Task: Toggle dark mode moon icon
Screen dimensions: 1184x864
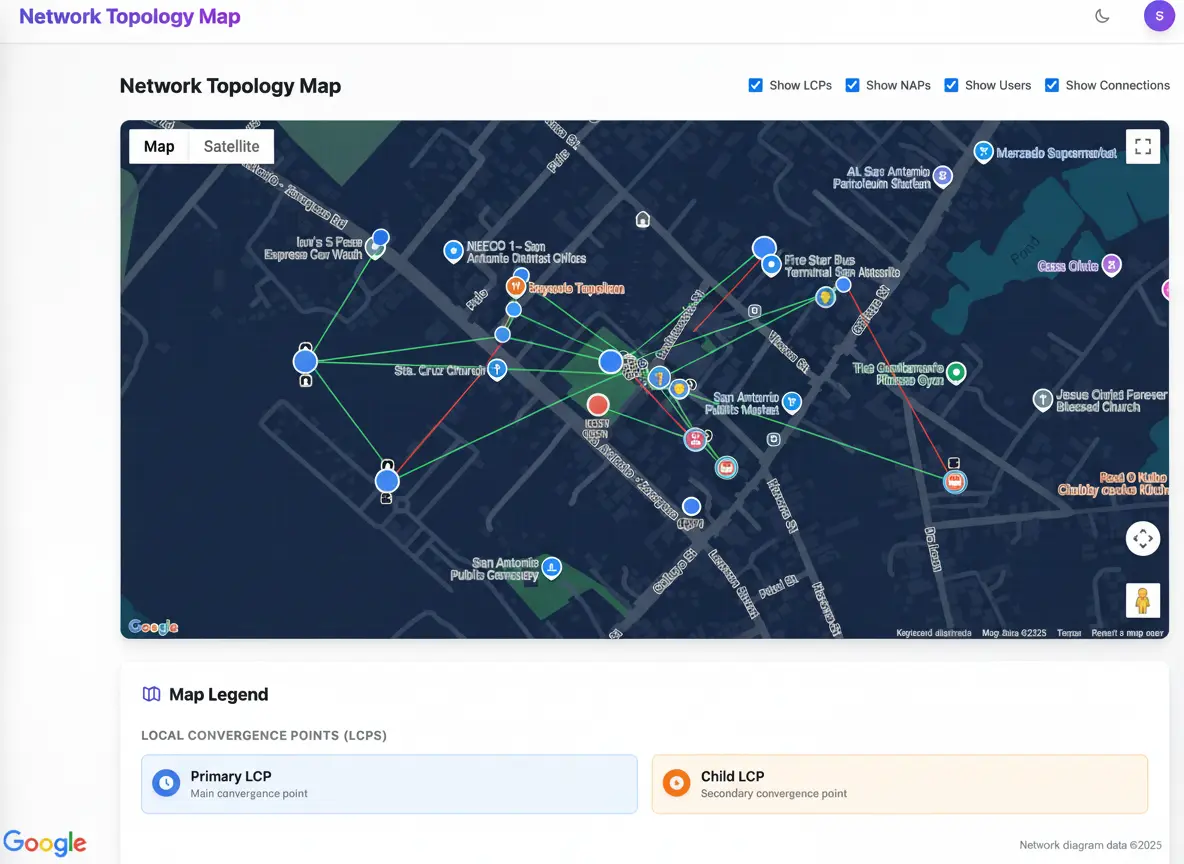Action: coord(1102,16)
